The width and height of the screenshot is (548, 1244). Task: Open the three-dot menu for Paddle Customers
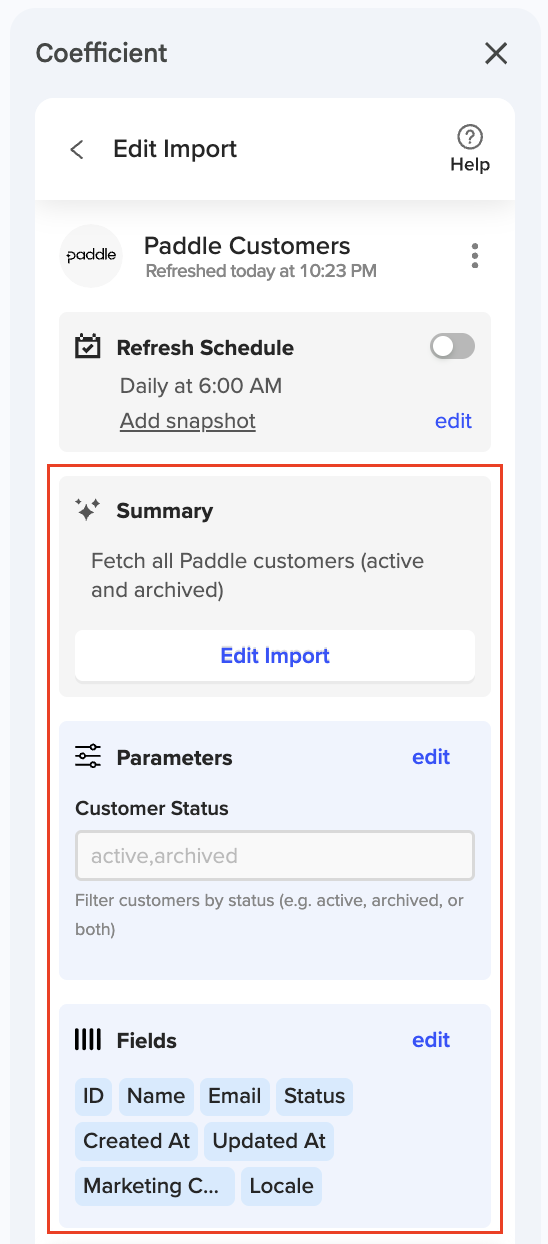[x=475, y=256]
